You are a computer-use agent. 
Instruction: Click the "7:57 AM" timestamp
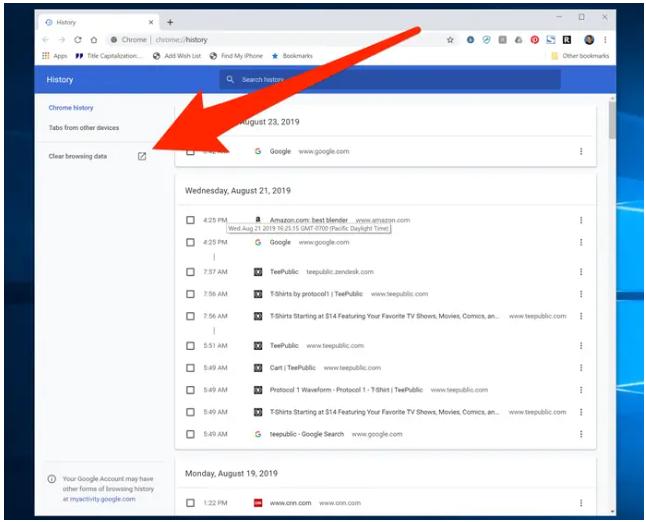[215, 272]
